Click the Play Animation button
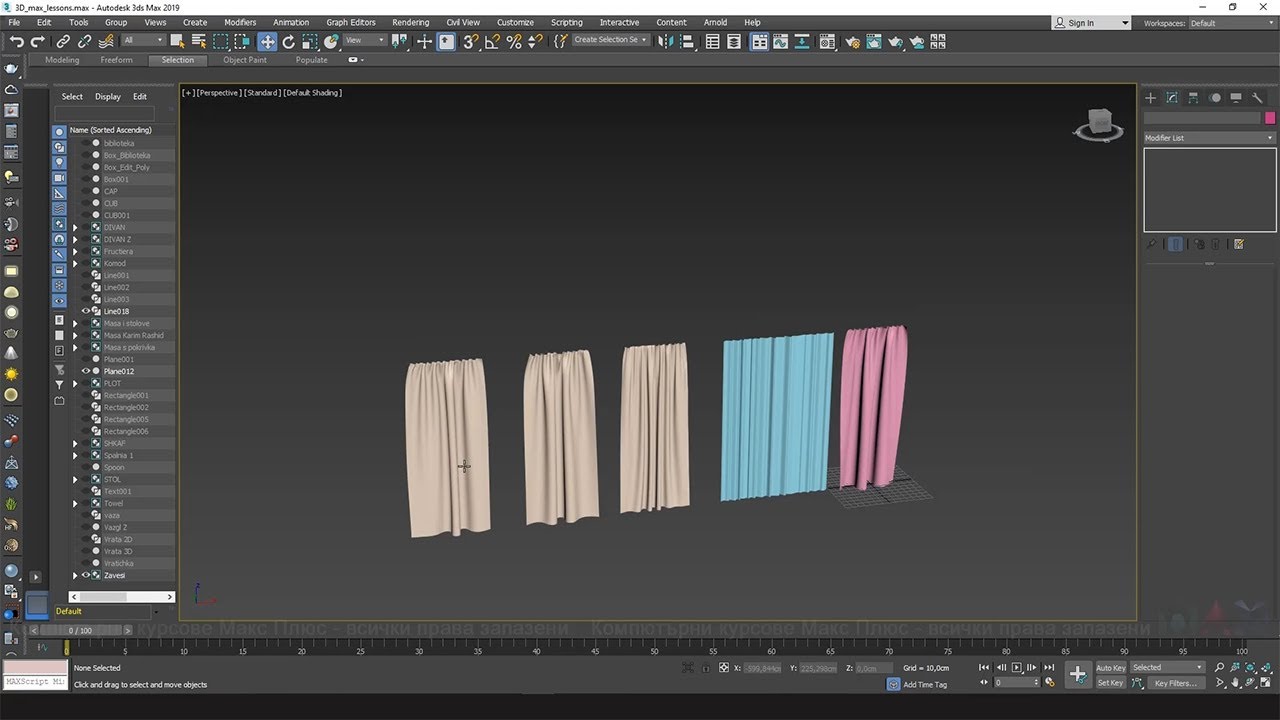The image size is (1280, 720). pos(1017,667)
